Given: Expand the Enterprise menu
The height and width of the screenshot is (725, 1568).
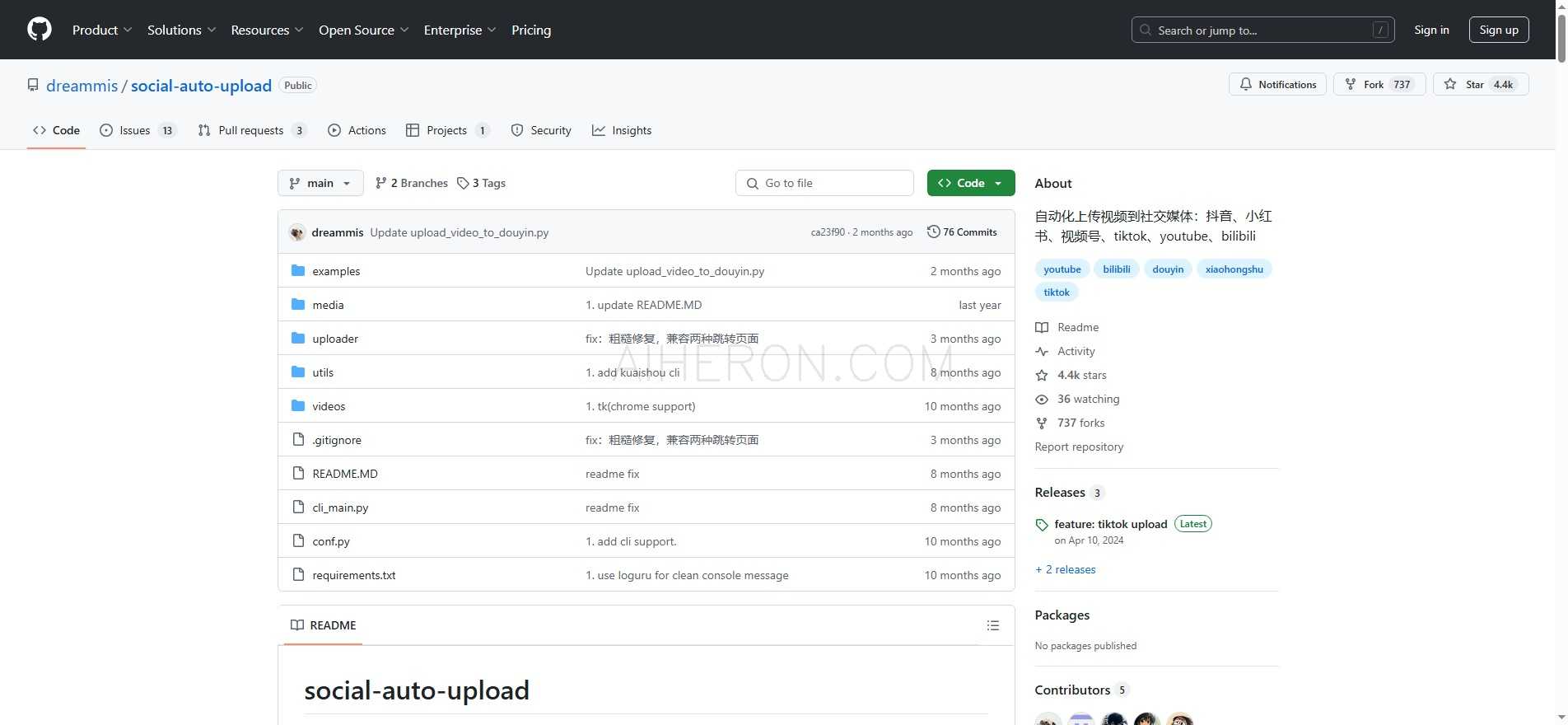Looking at the screenshot, I should [x=460, y=30].
